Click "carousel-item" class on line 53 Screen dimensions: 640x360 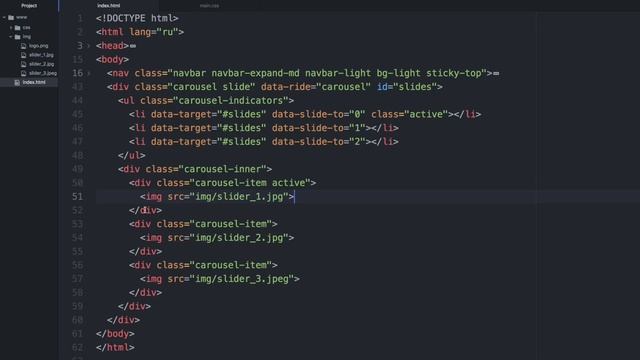231,224
